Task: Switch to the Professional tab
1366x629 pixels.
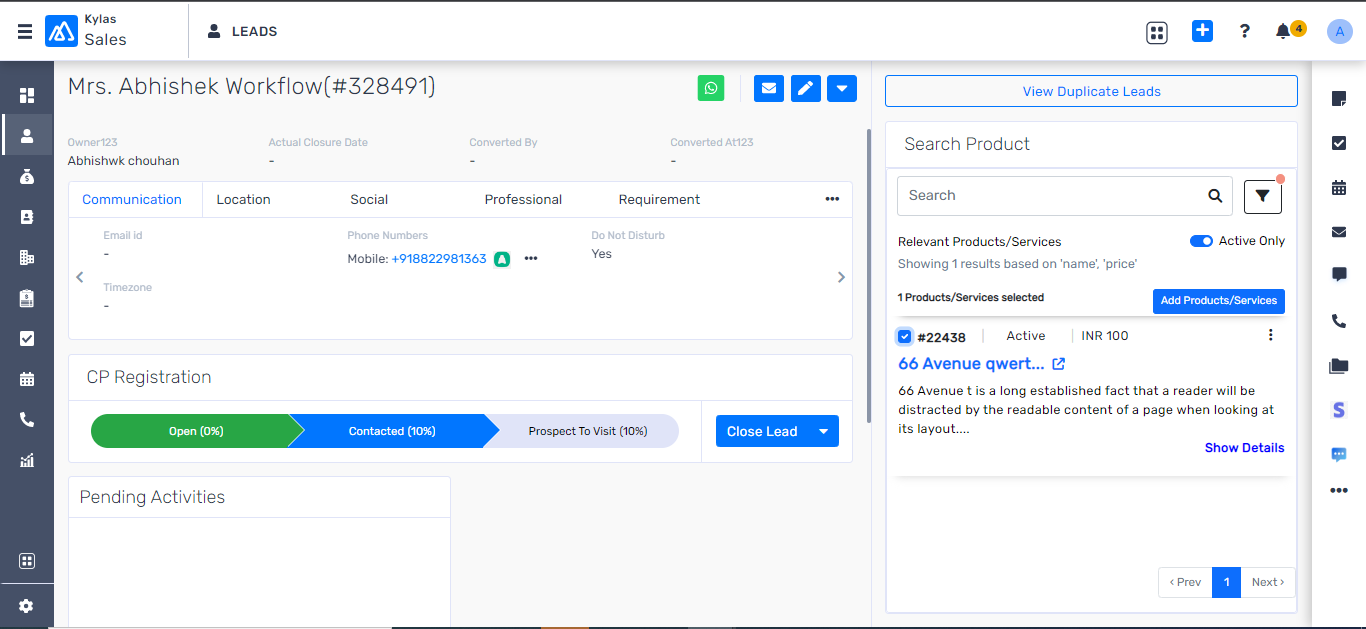Action: (x=522, y=199)
